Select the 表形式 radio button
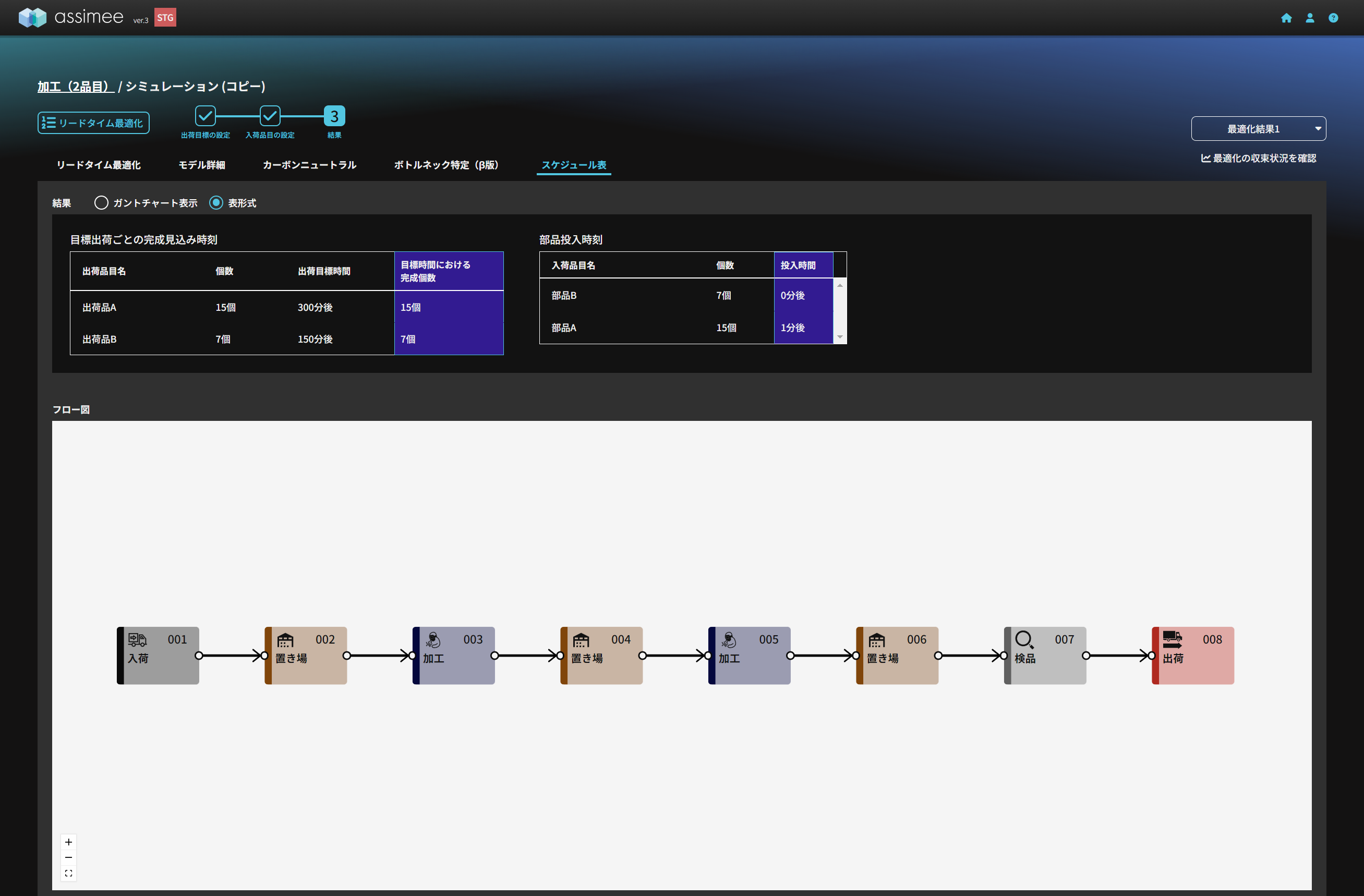The image size is (1364, 896). point(216,203)
